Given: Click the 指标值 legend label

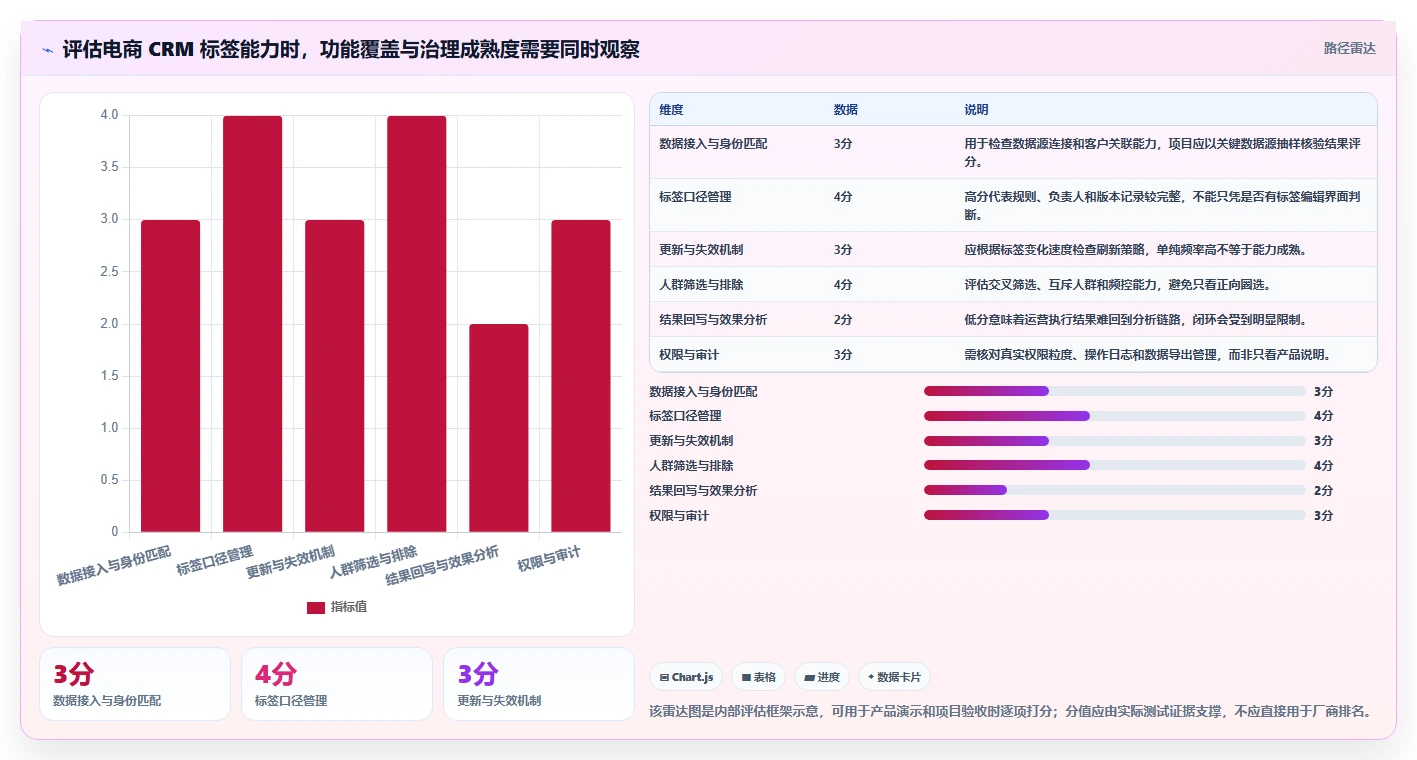Looking at the screenshot, I should 349,607.
